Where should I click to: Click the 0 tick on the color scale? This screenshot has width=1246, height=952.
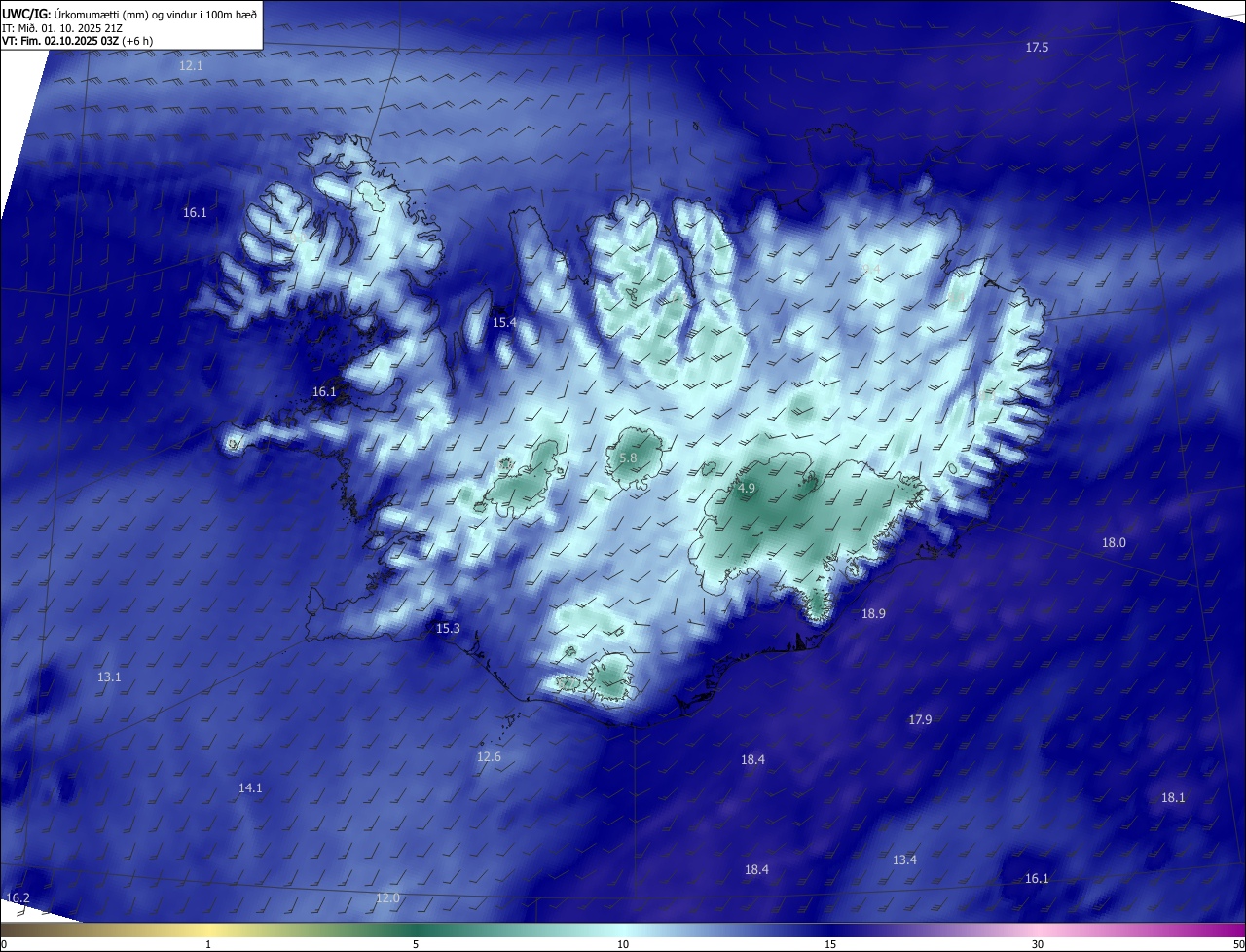[4, 944]
